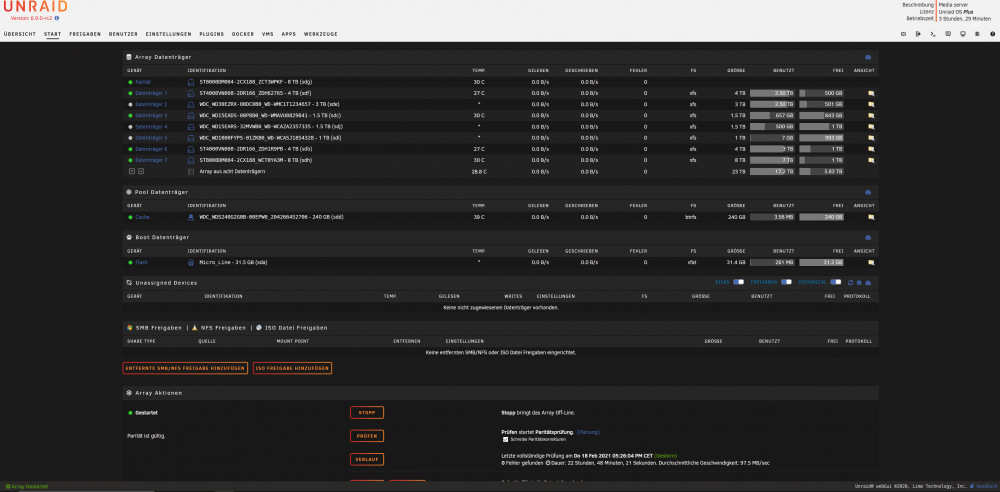Toggle the Schreibe Paritätskorrekturen checkbox
Image resolution: width=1000 pixels, height=492 pixels.
pyautogui.click(x=506, y=440)
